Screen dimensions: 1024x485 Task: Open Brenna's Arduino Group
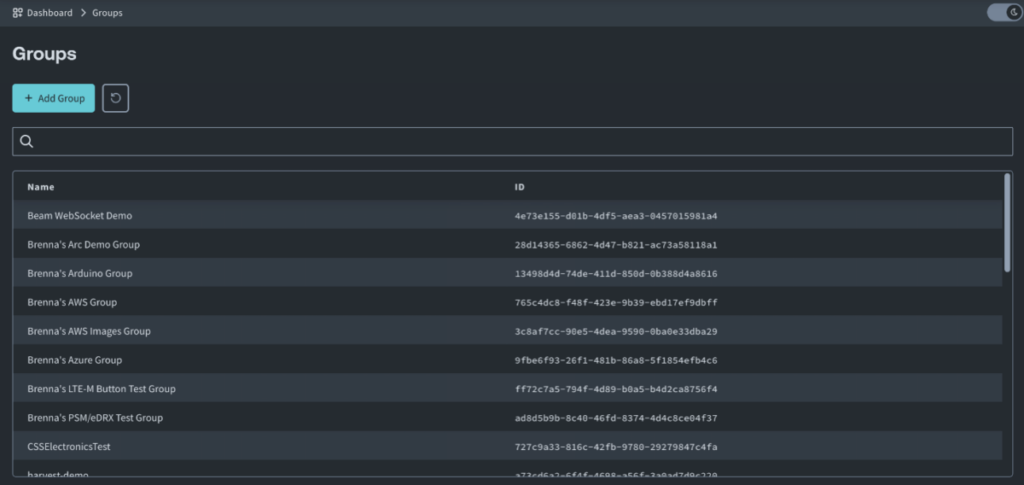tap(80, 273)
